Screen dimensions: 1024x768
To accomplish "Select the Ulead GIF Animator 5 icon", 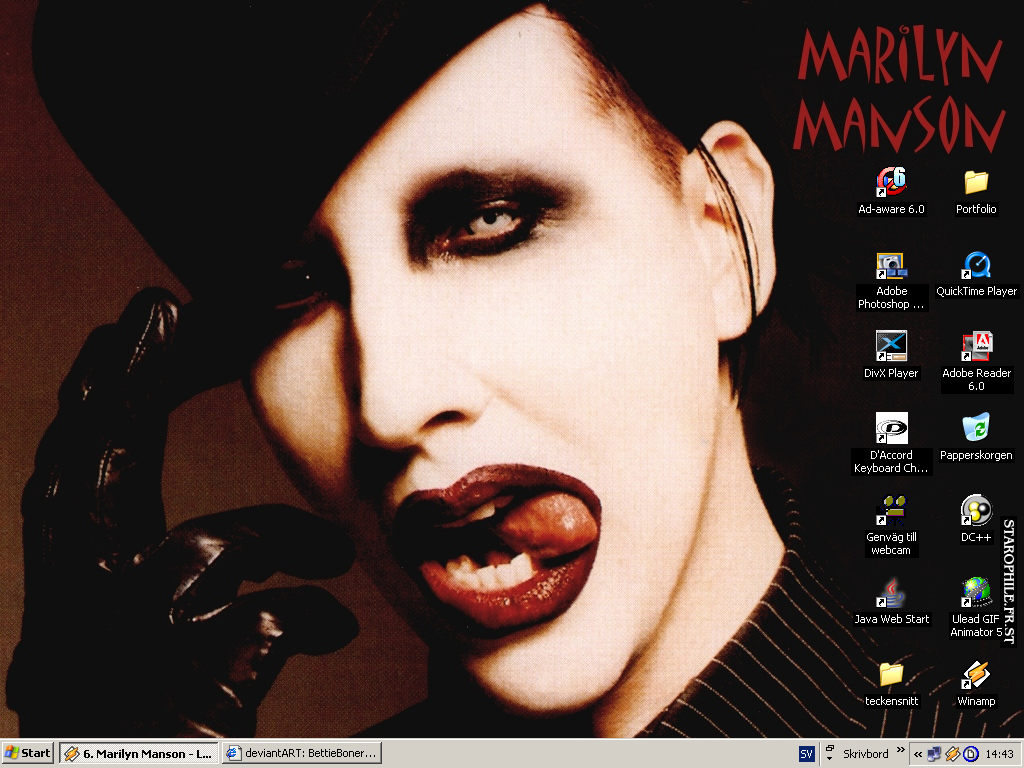I will coord(976,592).
